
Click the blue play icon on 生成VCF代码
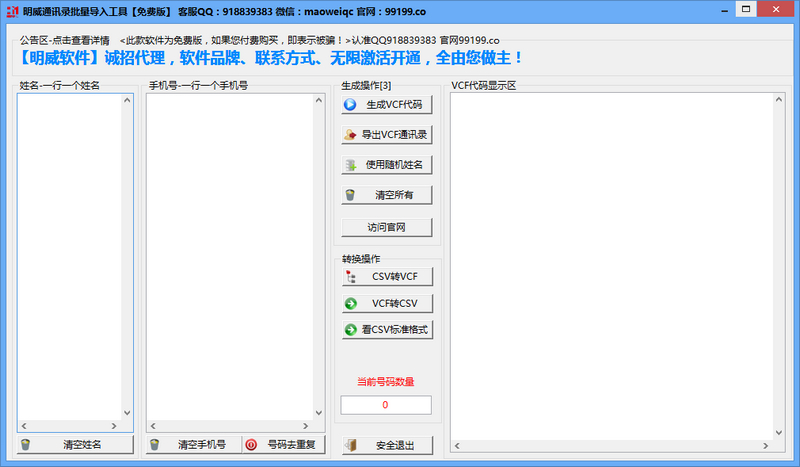point(350,105)
